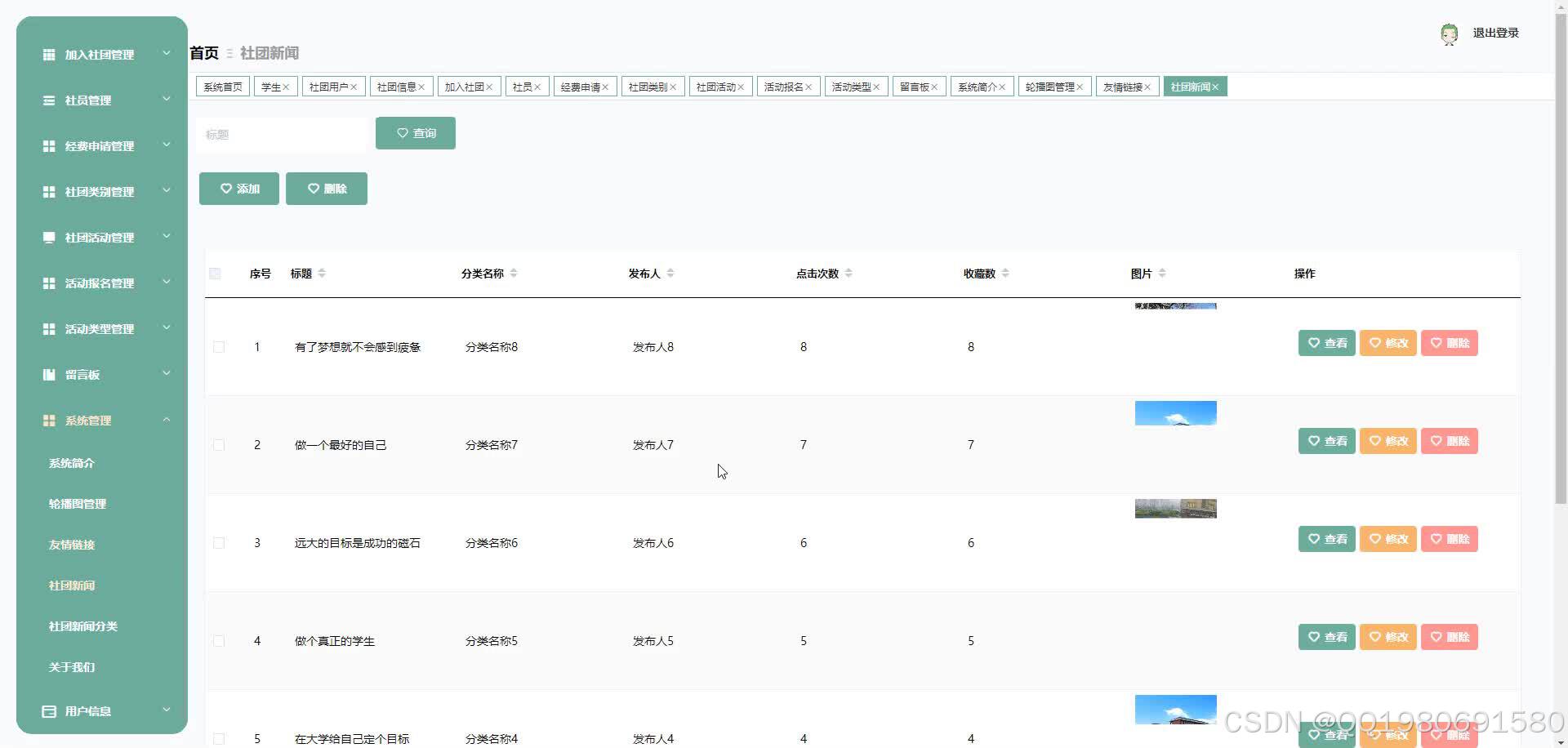Check the select-all checkbox in table header
Viewport: 1568px width, 748px height.
(216, 274)
